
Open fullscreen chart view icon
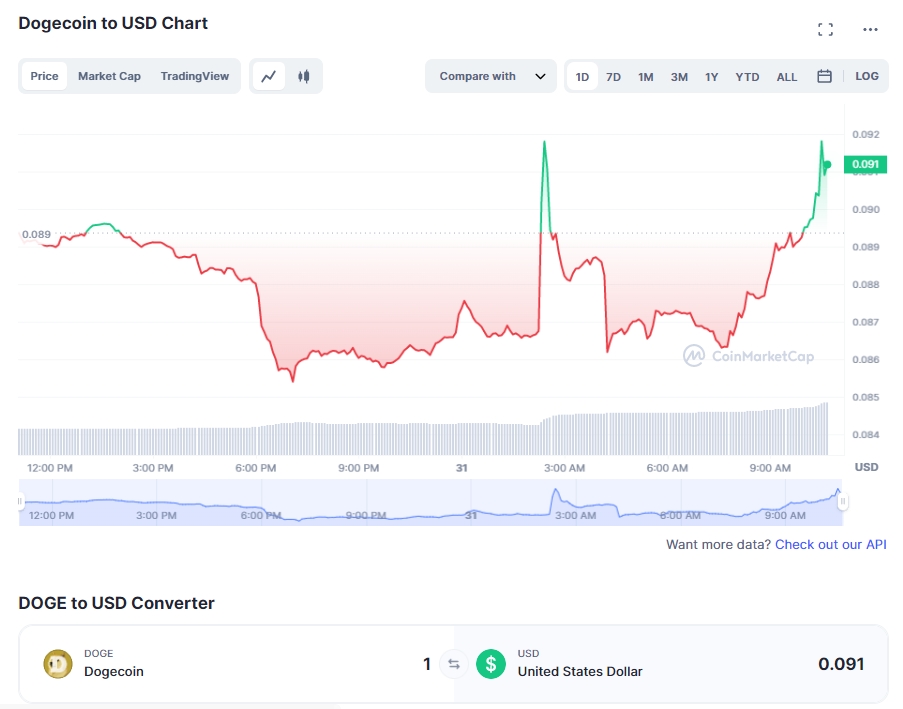pos(825,29)
